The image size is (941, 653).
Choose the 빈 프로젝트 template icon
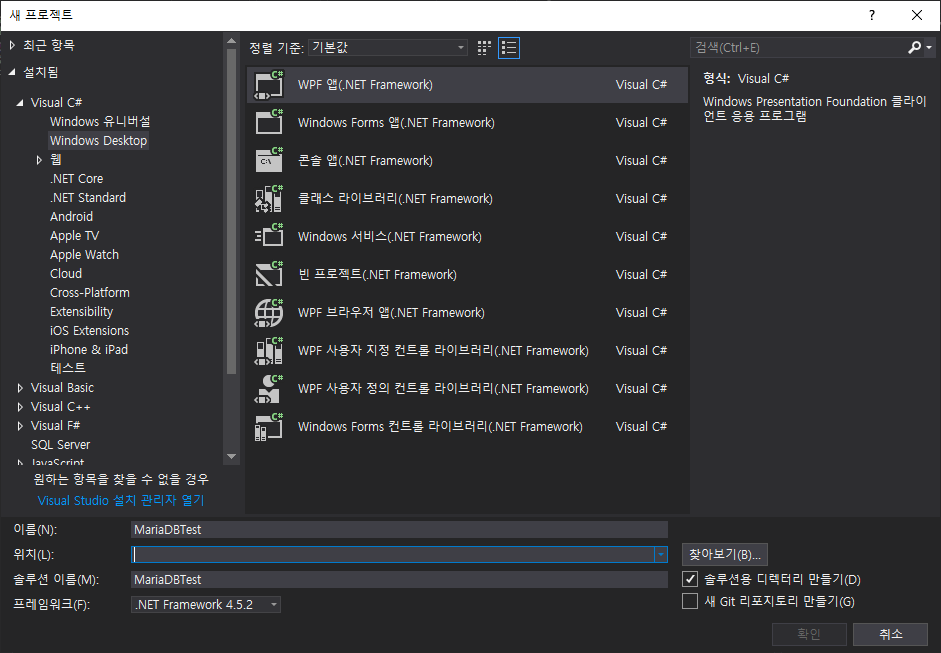pos(269,274)
